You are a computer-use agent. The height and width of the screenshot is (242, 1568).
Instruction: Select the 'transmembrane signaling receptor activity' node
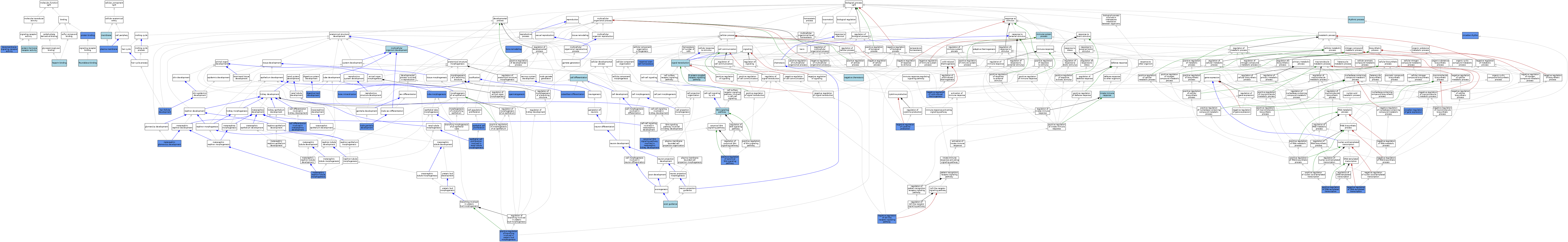[x=9, y=49]
